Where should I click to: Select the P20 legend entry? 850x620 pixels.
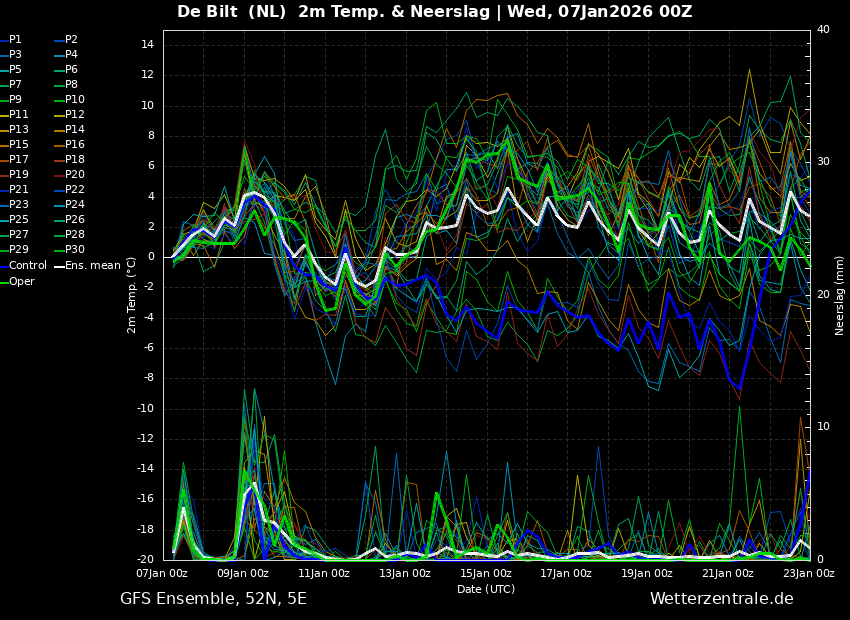point(69,175)
